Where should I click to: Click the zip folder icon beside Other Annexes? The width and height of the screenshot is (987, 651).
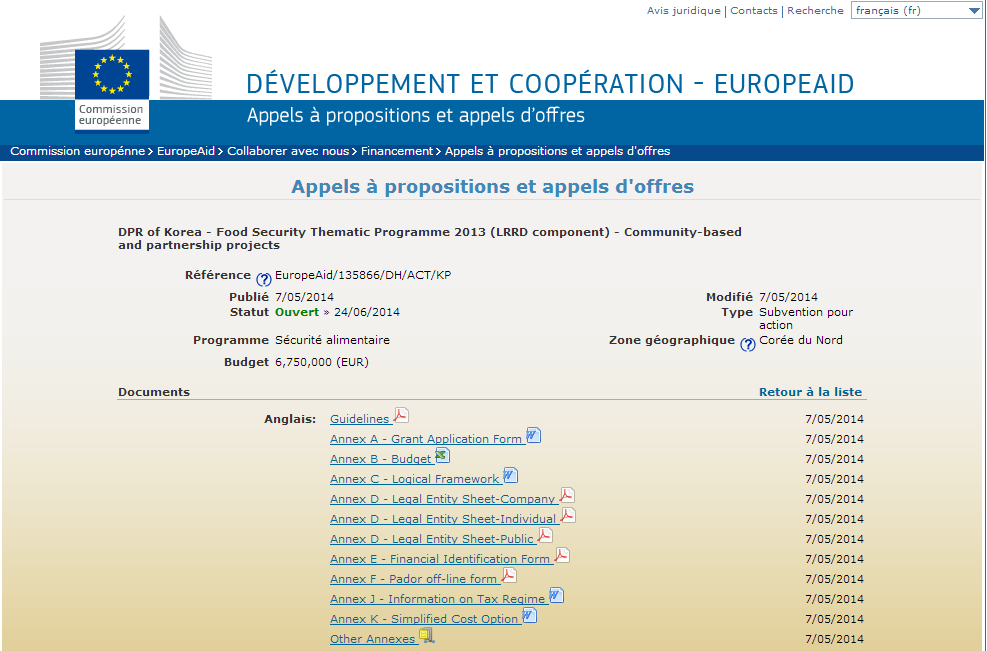coord(427,636)
